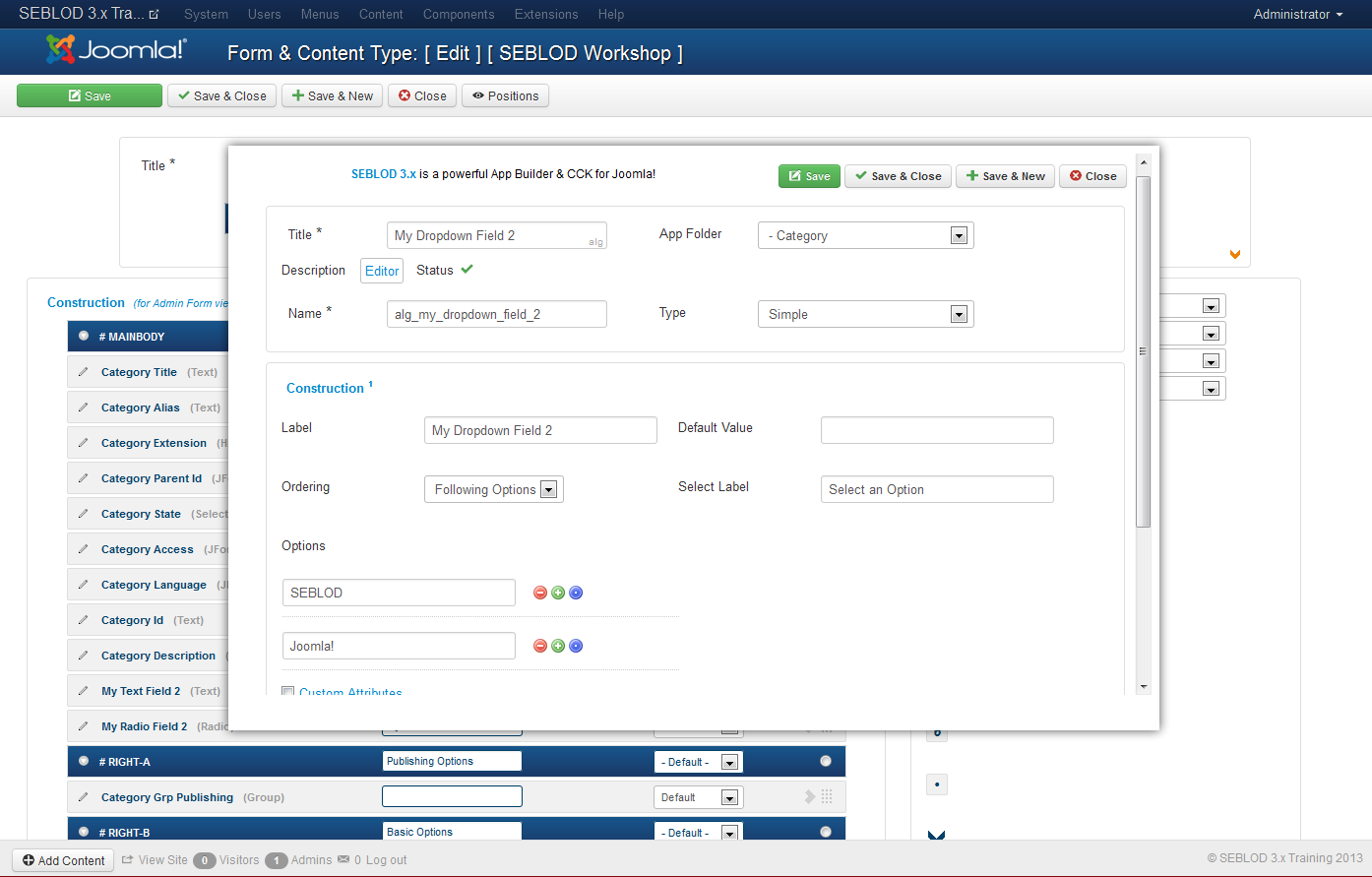This screenshot has height=877, width=1372.
Task: Click the Joomla! logo in the header
Action: pyautogui.click(x=116, y=49)
